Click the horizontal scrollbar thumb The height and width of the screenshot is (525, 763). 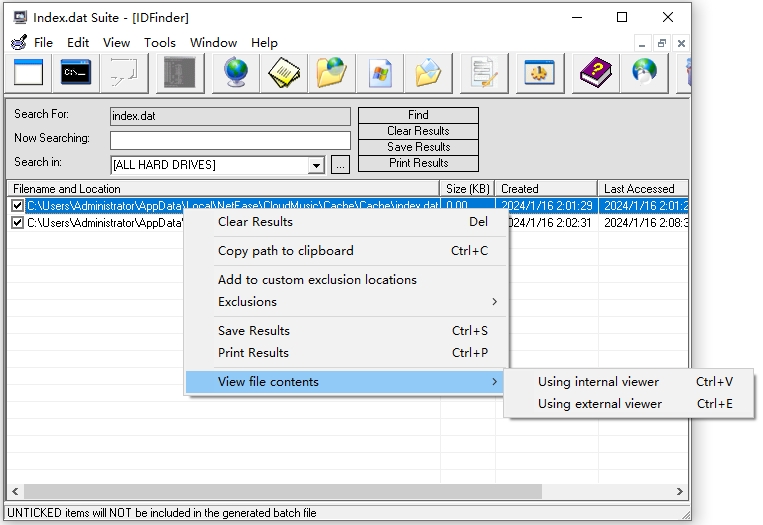tap(283, 491)
